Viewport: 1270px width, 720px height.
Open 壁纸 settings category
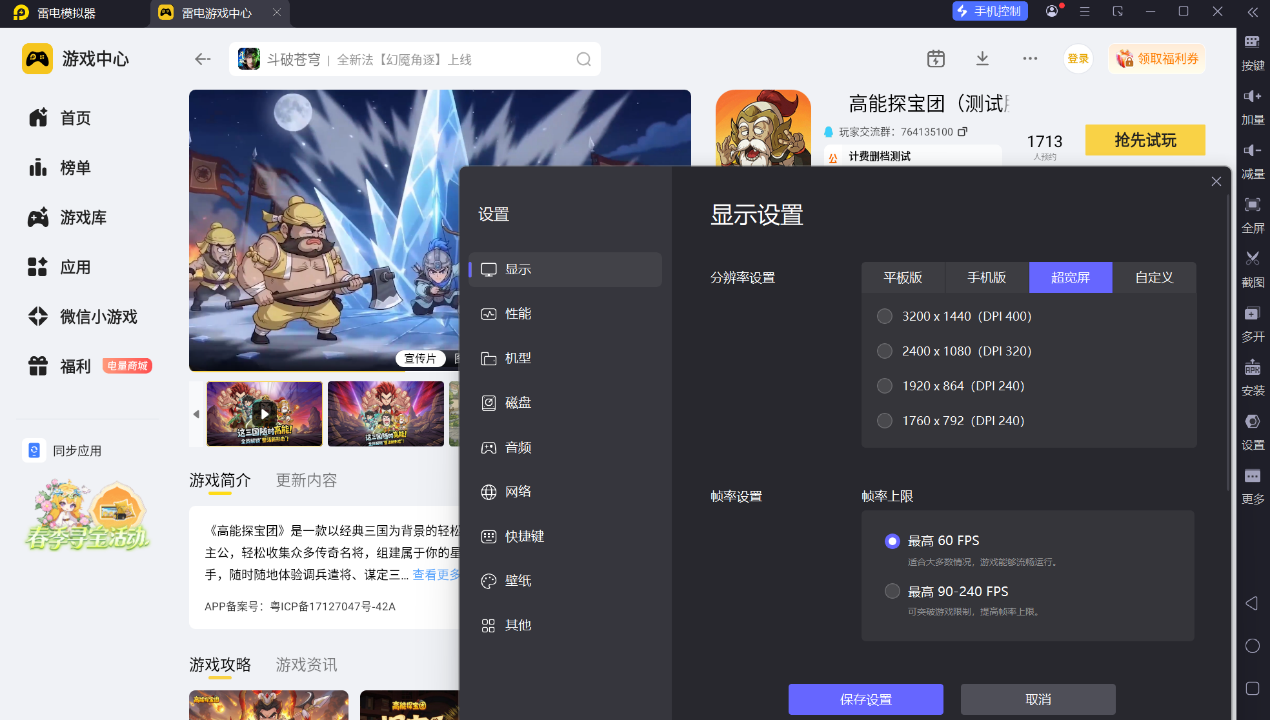(565, 581)
